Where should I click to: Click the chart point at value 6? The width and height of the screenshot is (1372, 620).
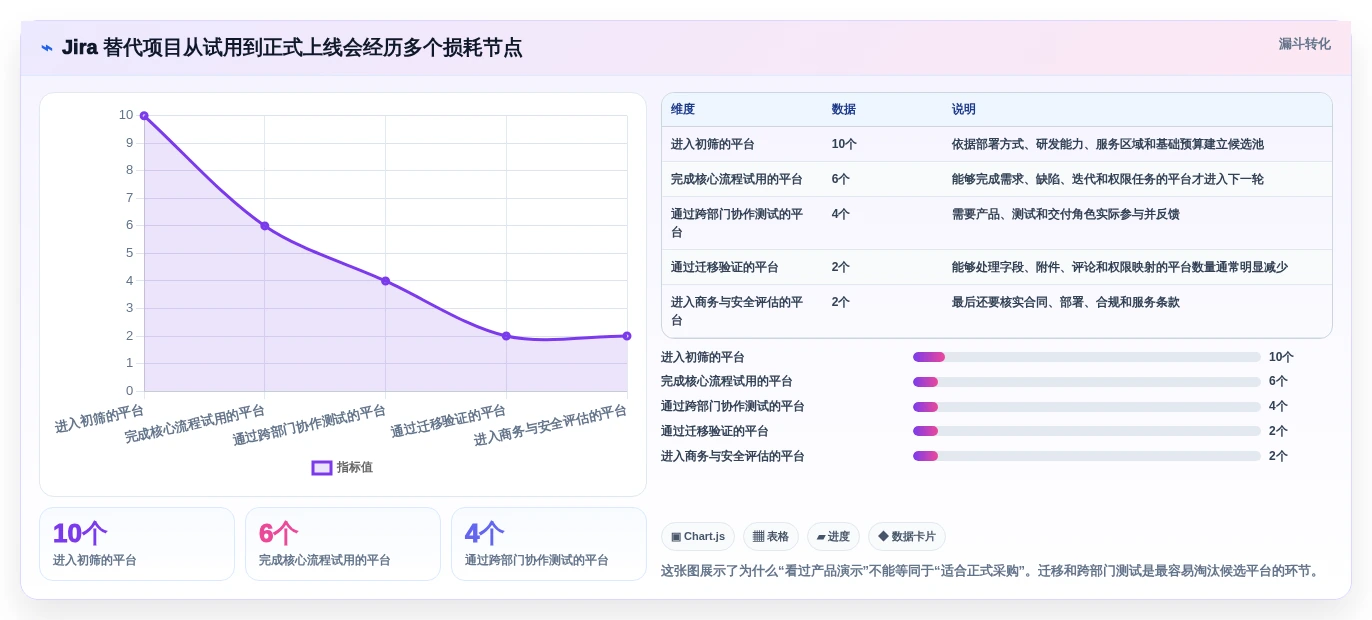point(265,226)
